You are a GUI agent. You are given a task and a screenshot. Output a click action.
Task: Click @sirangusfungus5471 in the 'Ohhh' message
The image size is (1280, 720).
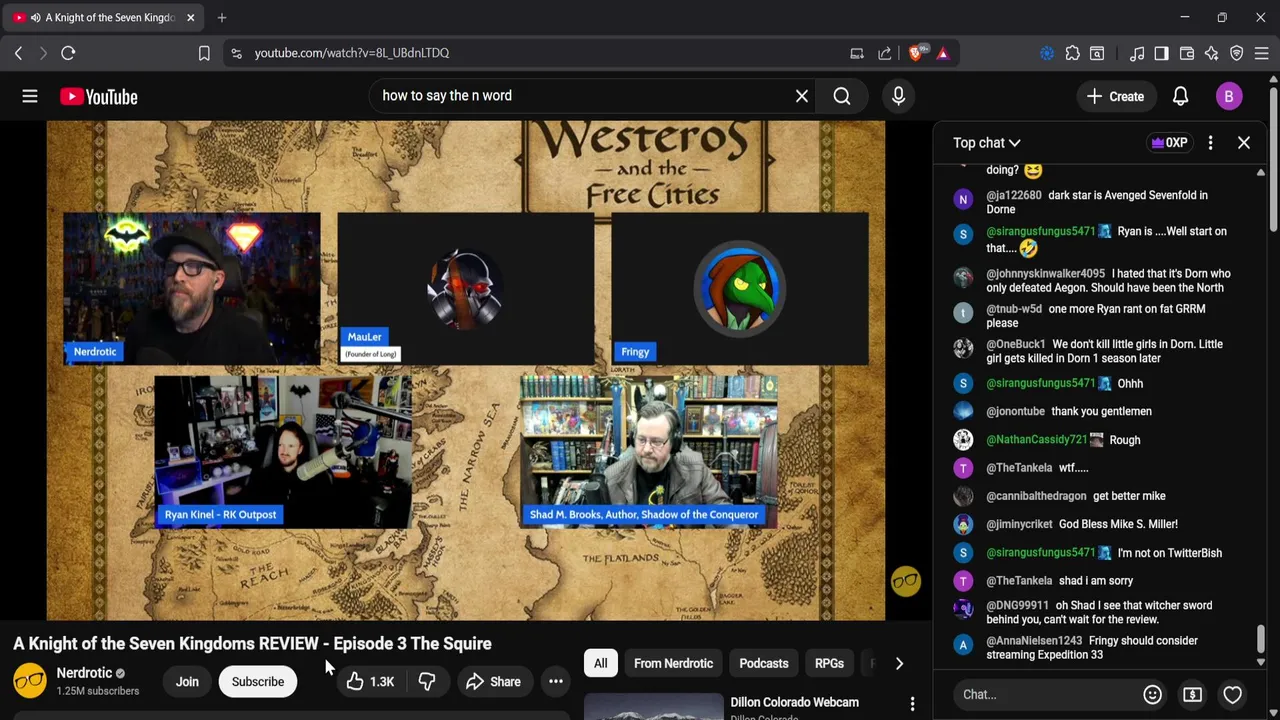tap(1041, 383)
